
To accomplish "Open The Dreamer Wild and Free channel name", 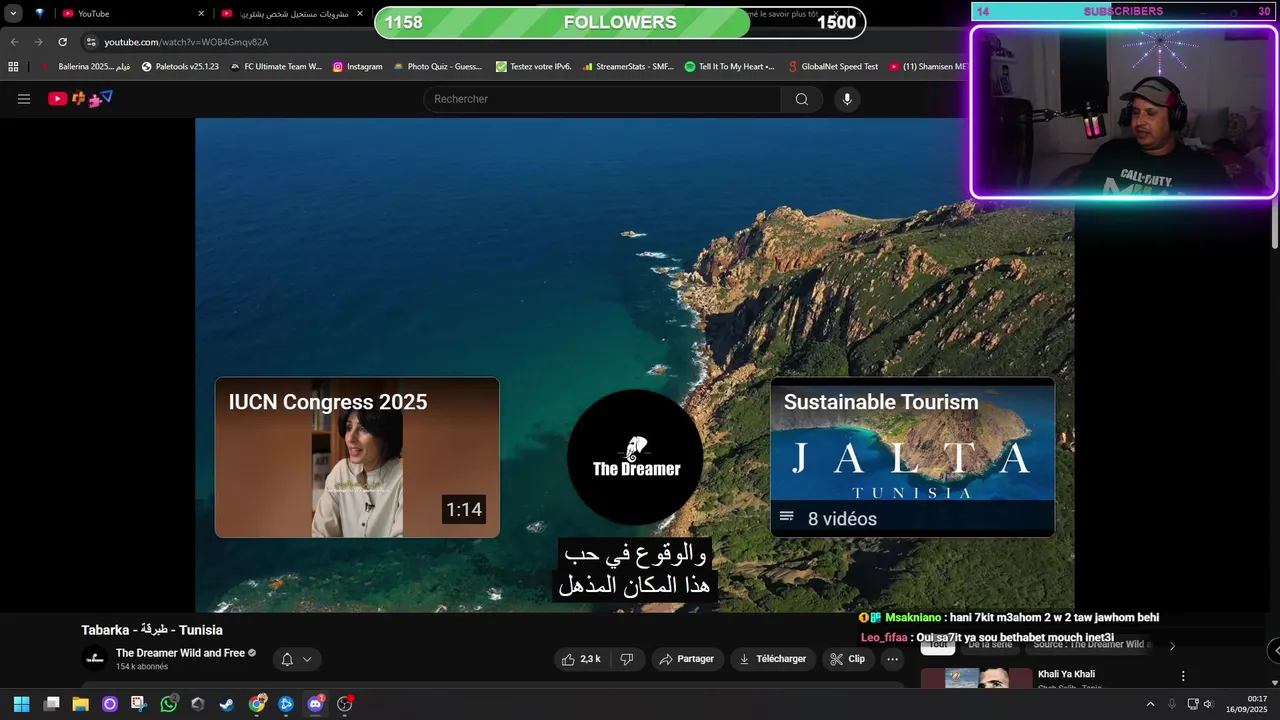I will coord(180,653).
